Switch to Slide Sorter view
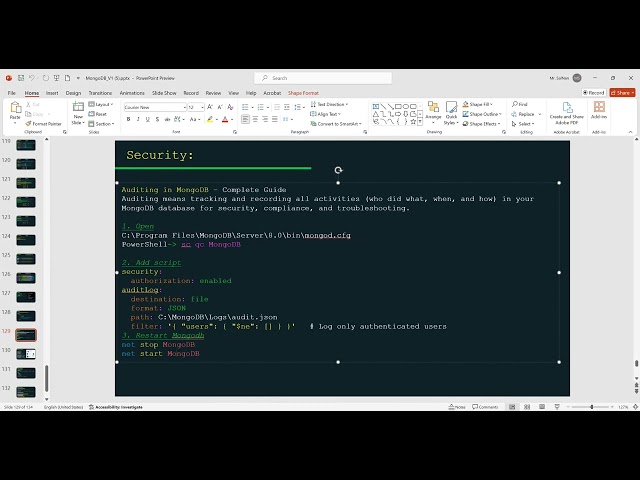 click(x=527, y=407)
